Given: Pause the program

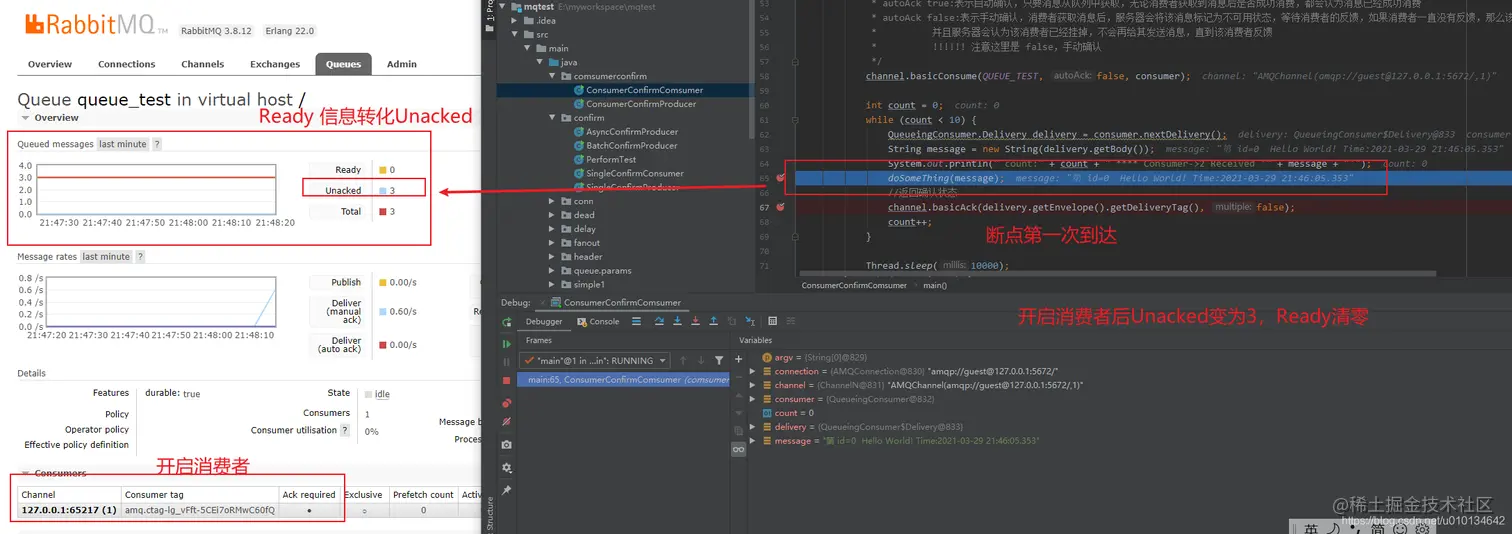Looking at the screenshot, I should click(x=507, y=361).
